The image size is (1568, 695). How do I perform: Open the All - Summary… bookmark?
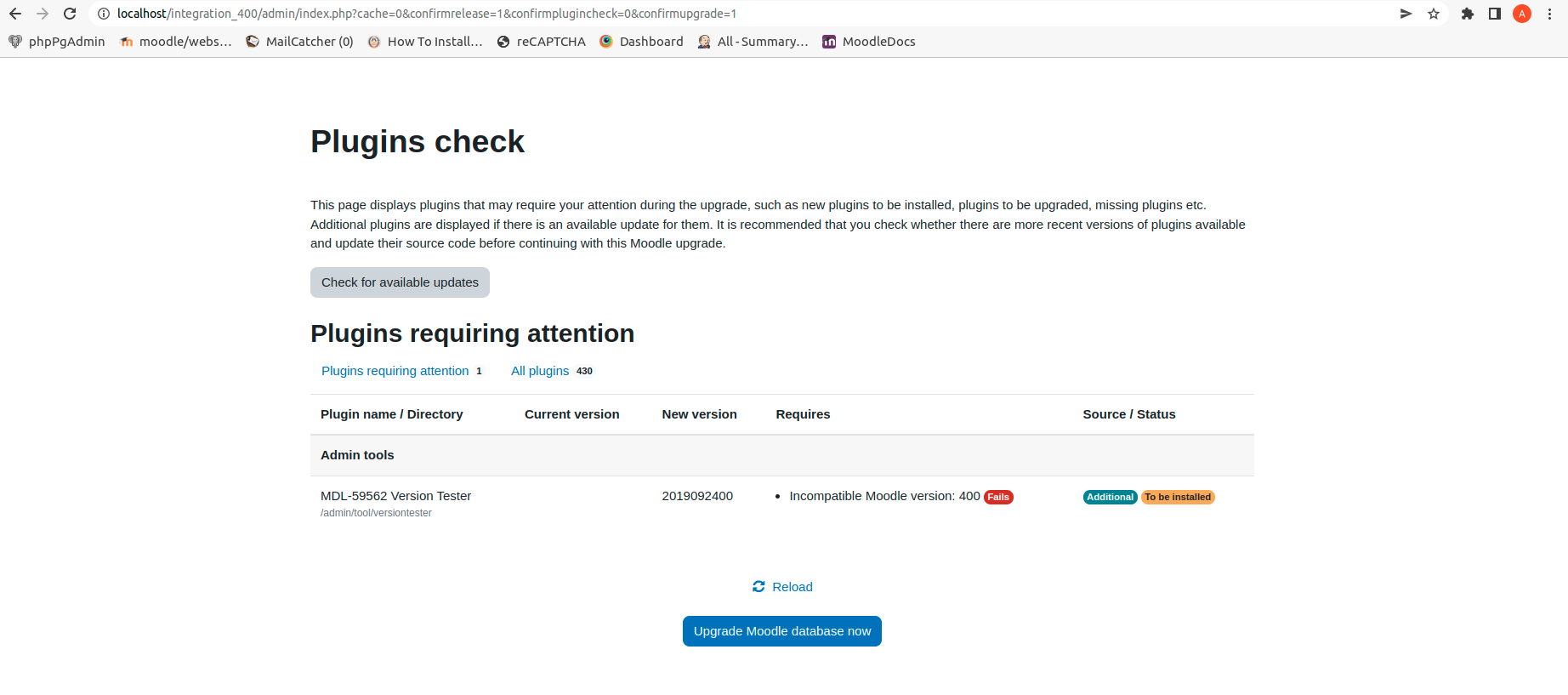pyautogui.click(x=753, y=42)
